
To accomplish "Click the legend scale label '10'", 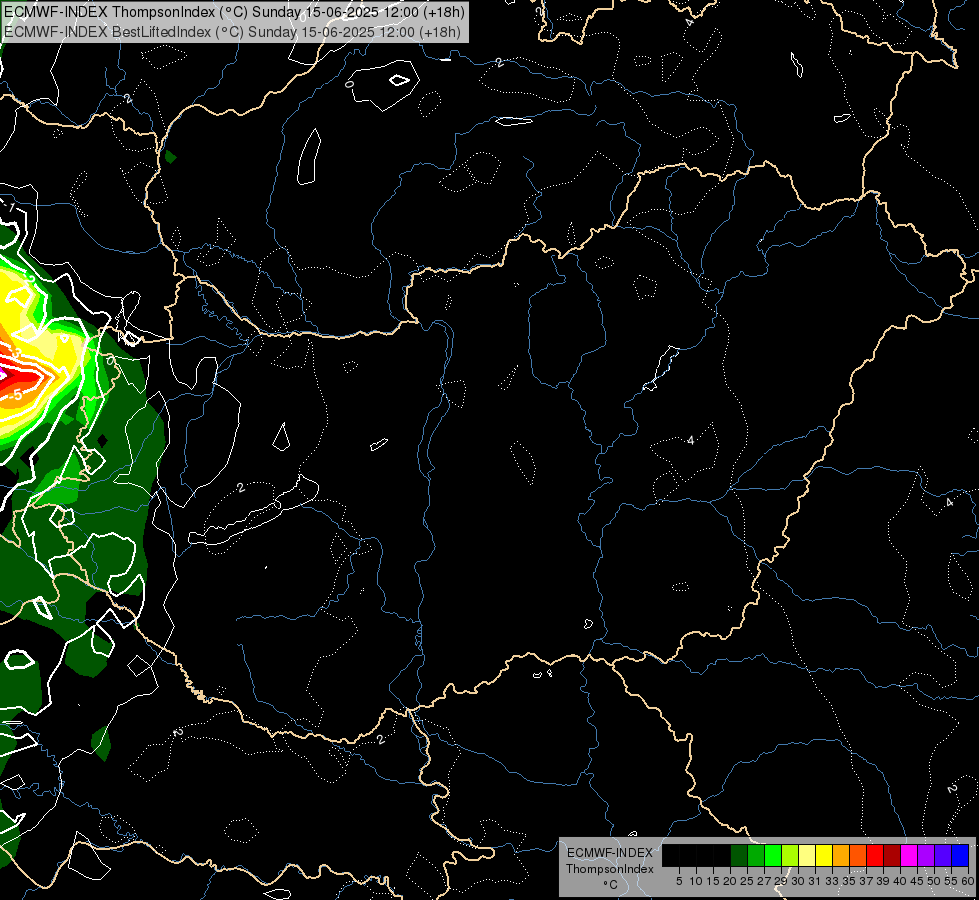I will [x=696, y=881].
